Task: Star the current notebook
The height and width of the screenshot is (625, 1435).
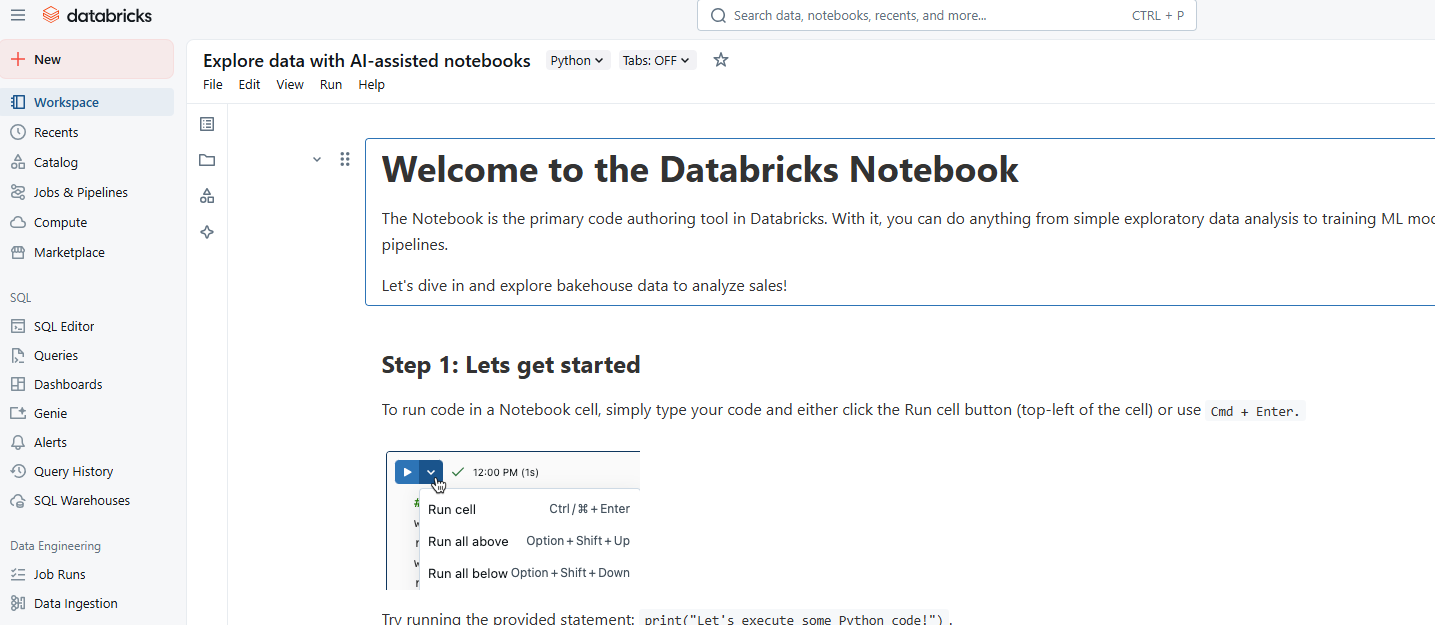Action: point(720,60)
